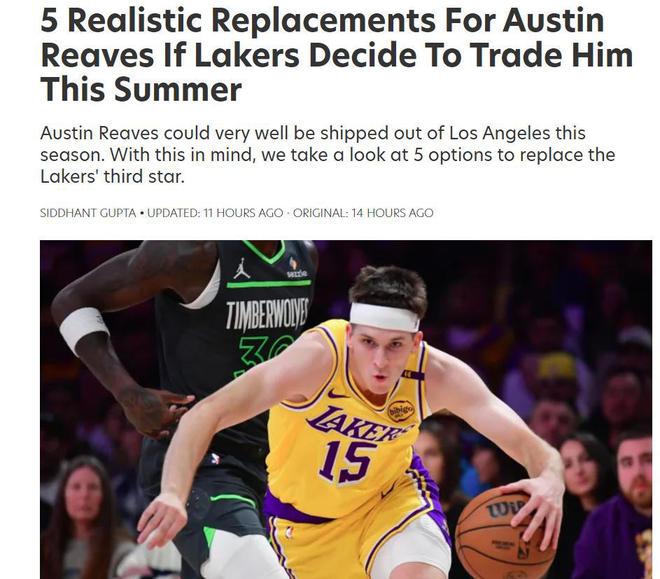Click the hero photo of Lakers game
The image size is (660, 579).
coord(346,409)
